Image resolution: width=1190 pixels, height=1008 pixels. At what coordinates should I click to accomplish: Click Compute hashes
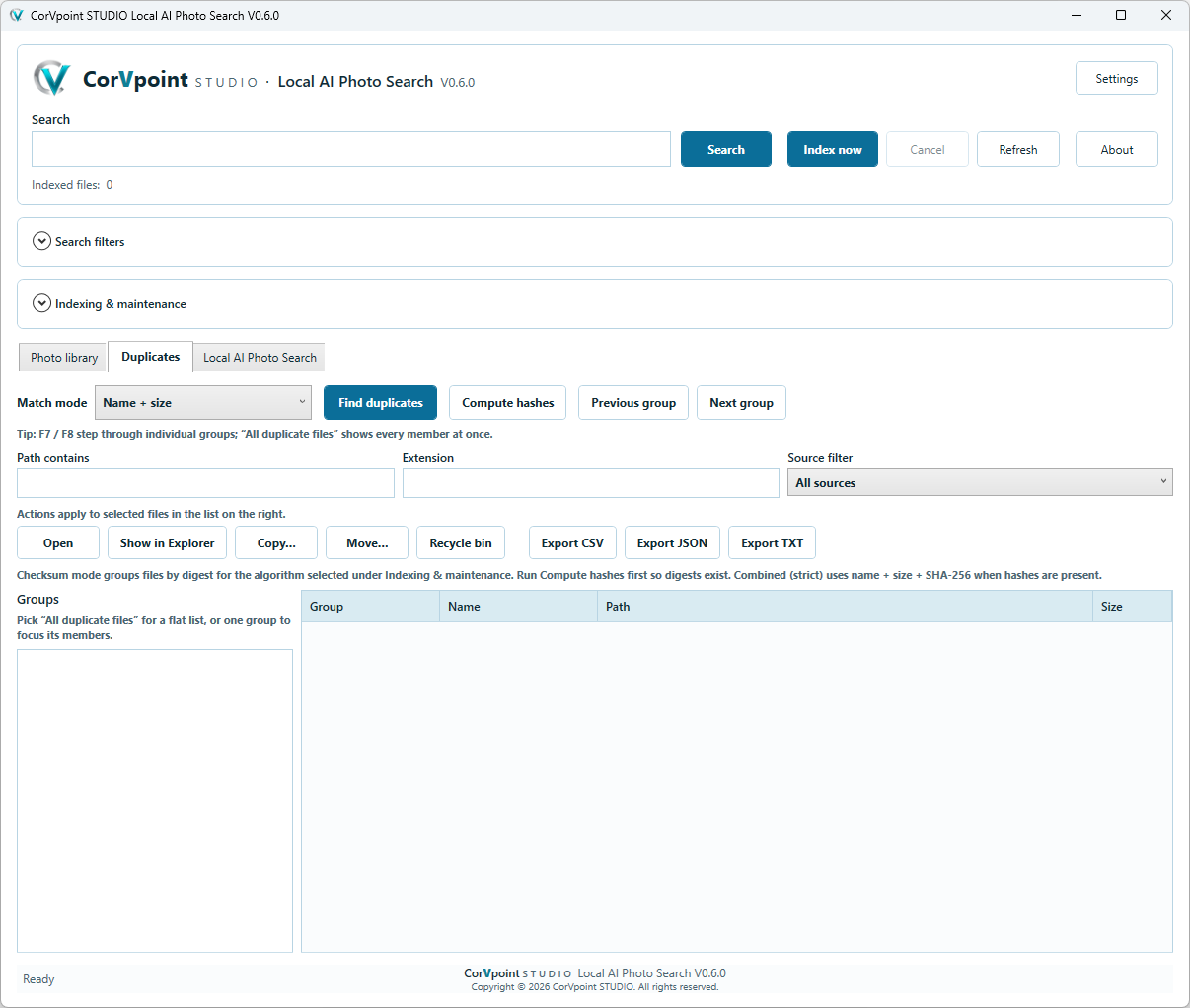508,402
